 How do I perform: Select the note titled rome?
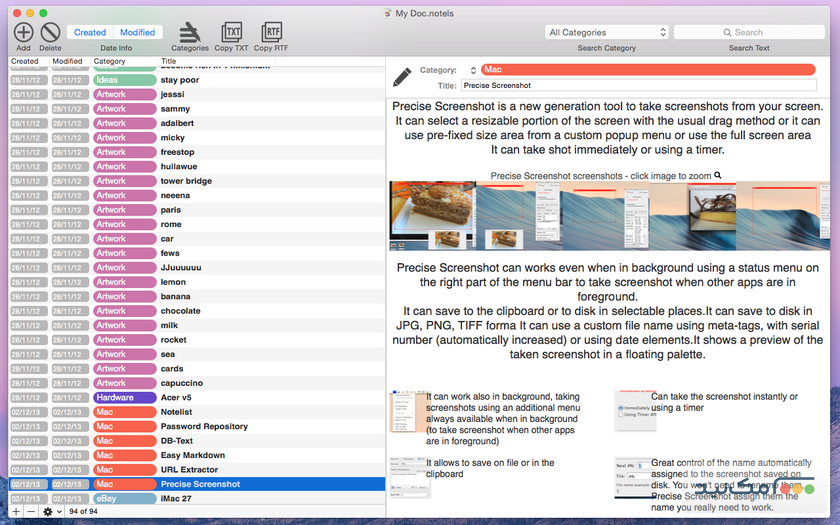pyautogui.click(x=197, y=224)
